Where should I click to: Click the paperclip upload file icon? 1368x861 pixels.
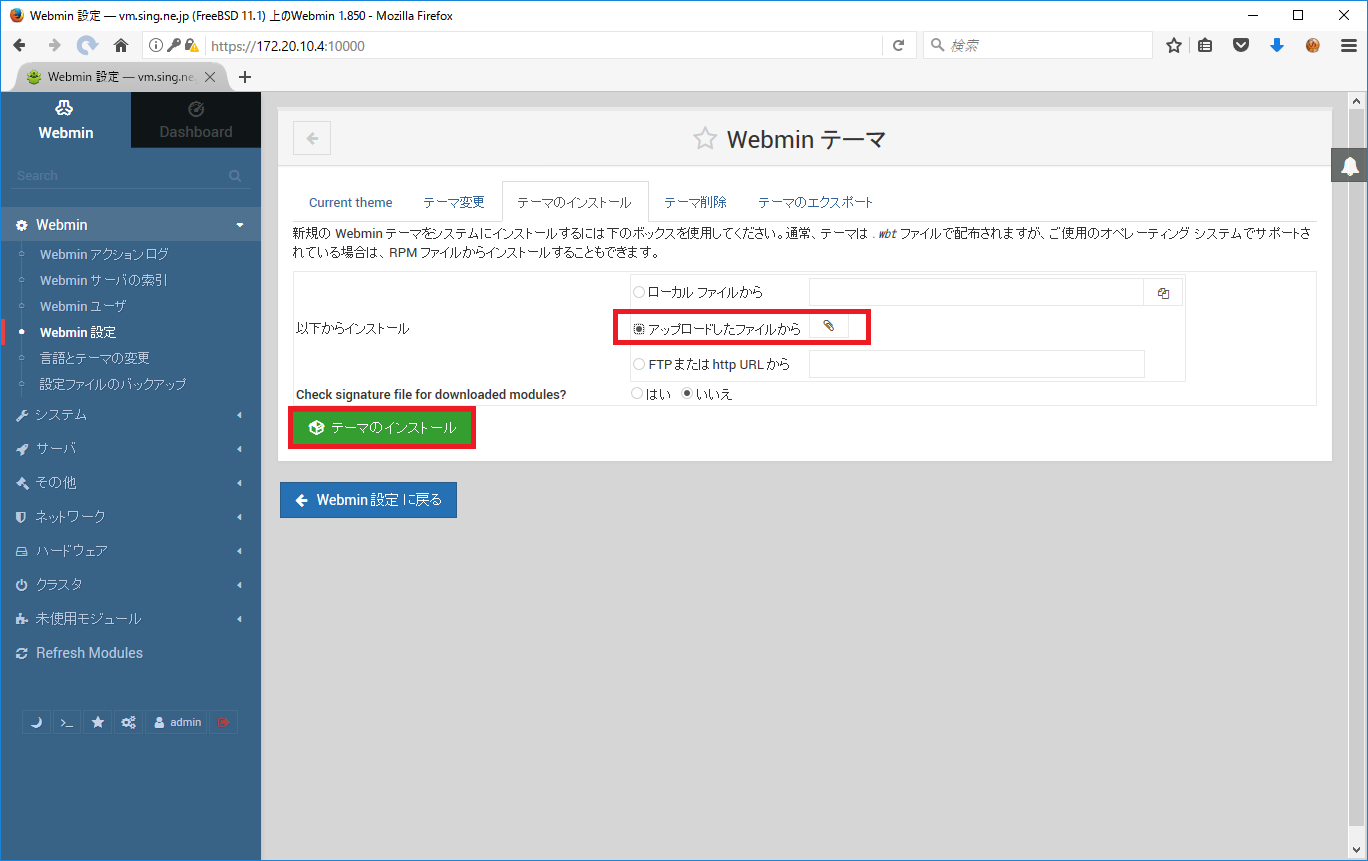(x=828, y=326)
